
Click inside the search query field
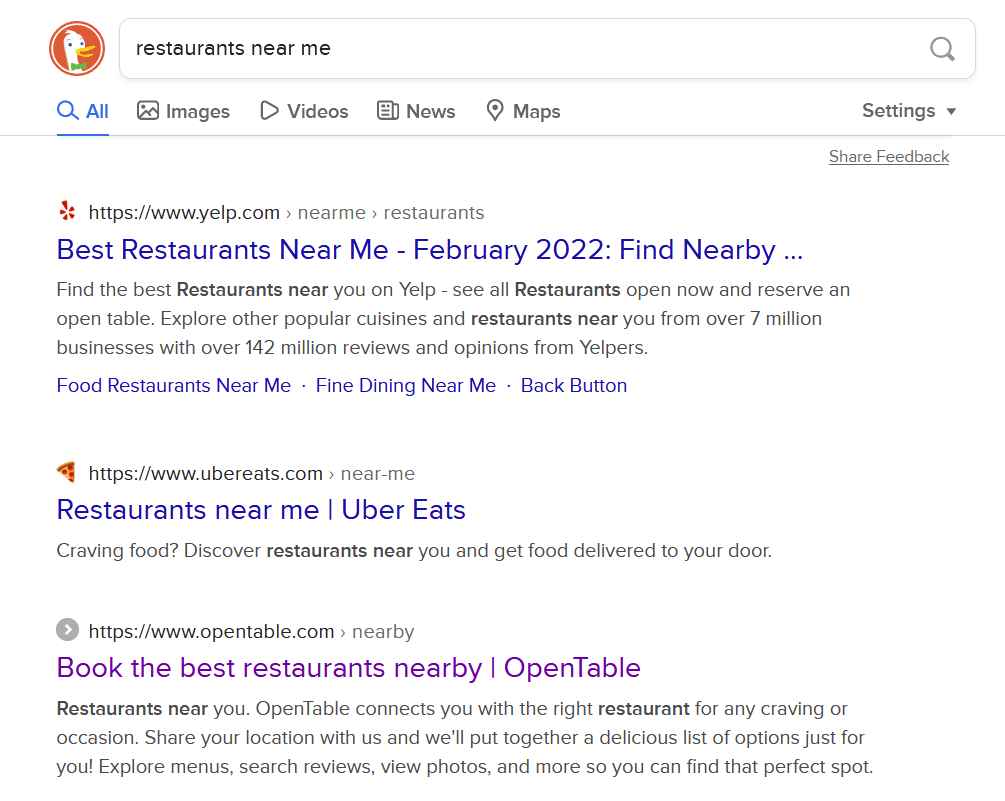400,48
